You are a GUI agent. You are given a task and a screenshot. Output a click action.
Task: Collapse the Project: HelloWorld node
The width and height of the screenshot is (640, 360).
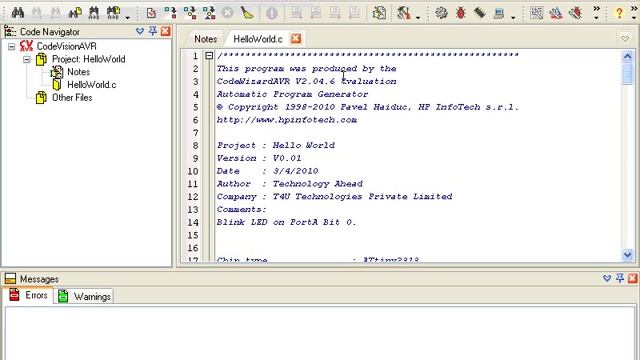click(27, 59)
